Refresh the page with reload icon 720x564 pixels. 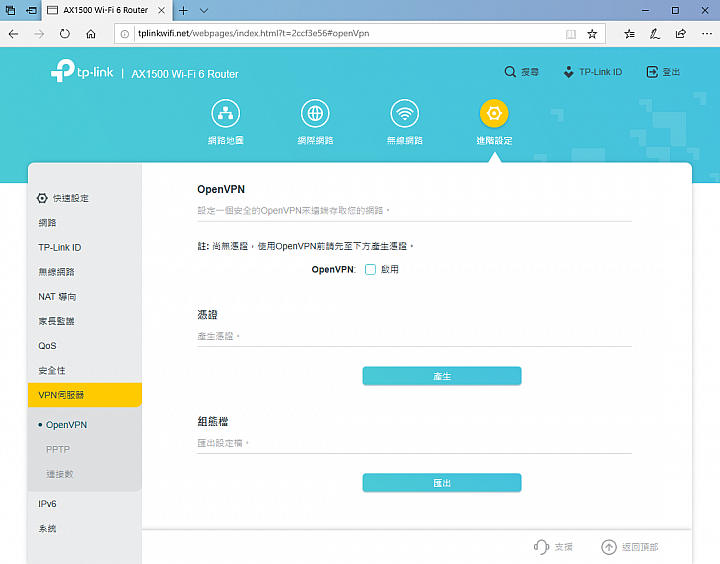[x=65, y=34]
